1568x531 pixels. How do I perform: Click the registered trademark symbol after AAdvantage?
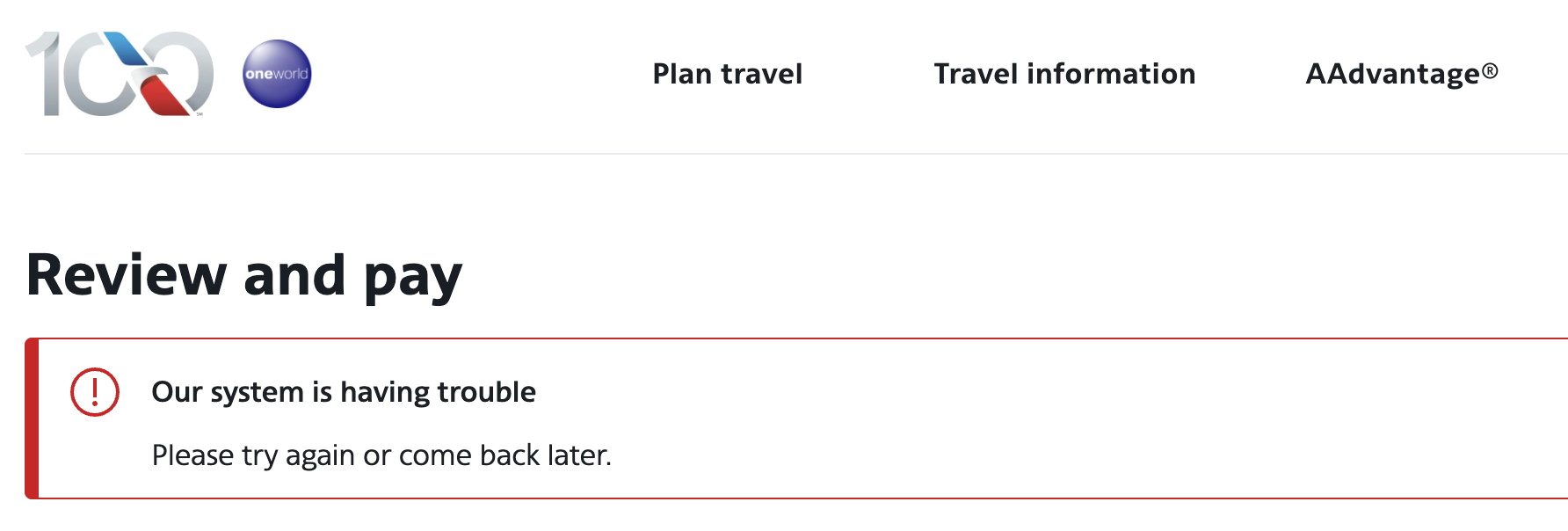pyautogui.click(x=1490, y=70)
